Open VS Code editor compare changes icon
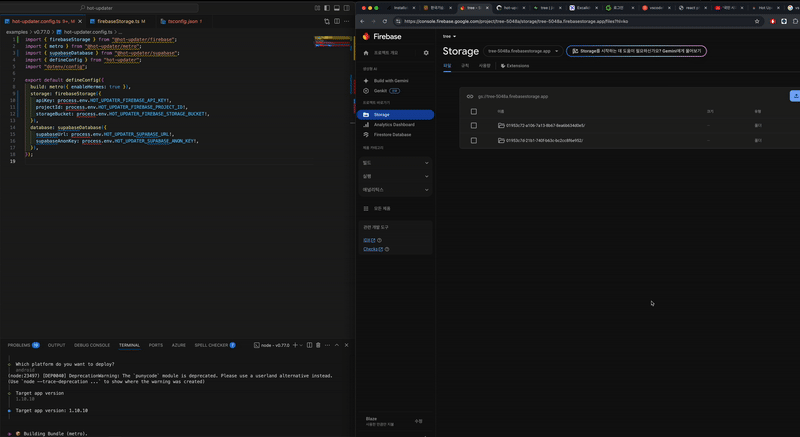 pyautogui.click(x=327, y=21)
